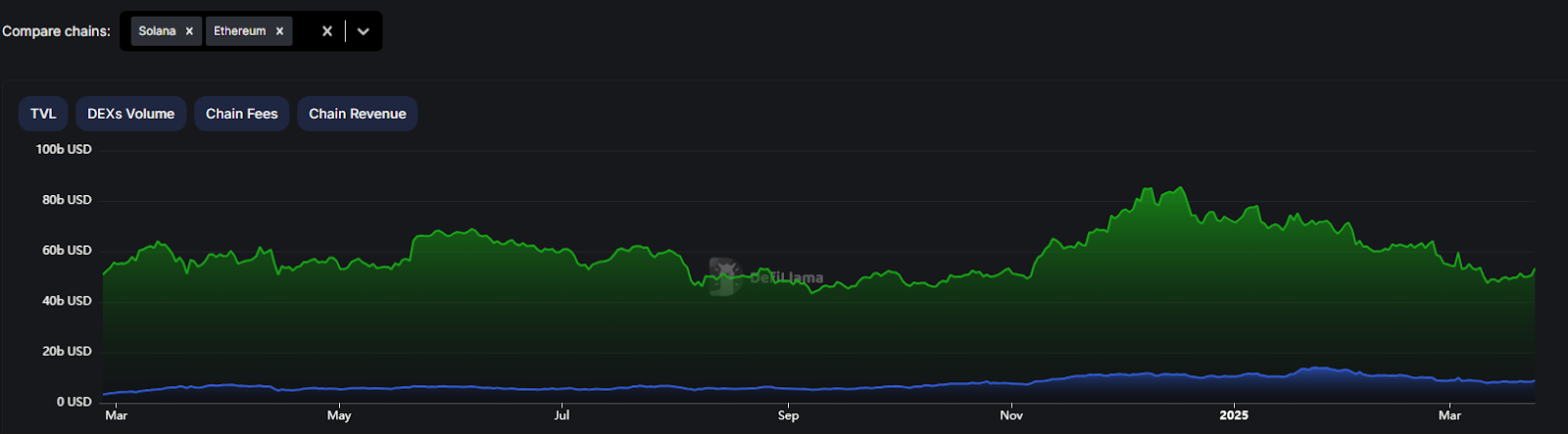Select the May x-axis label

click(x=339, y=415)
